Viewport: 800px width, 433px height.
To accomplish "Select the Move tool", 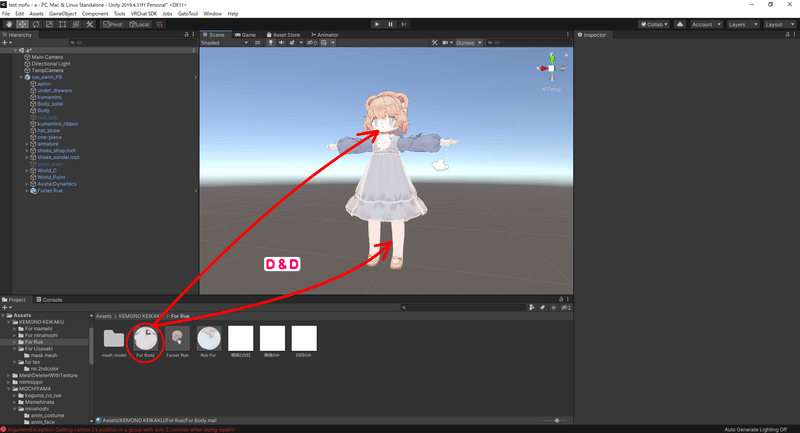I will coord(22,24).
